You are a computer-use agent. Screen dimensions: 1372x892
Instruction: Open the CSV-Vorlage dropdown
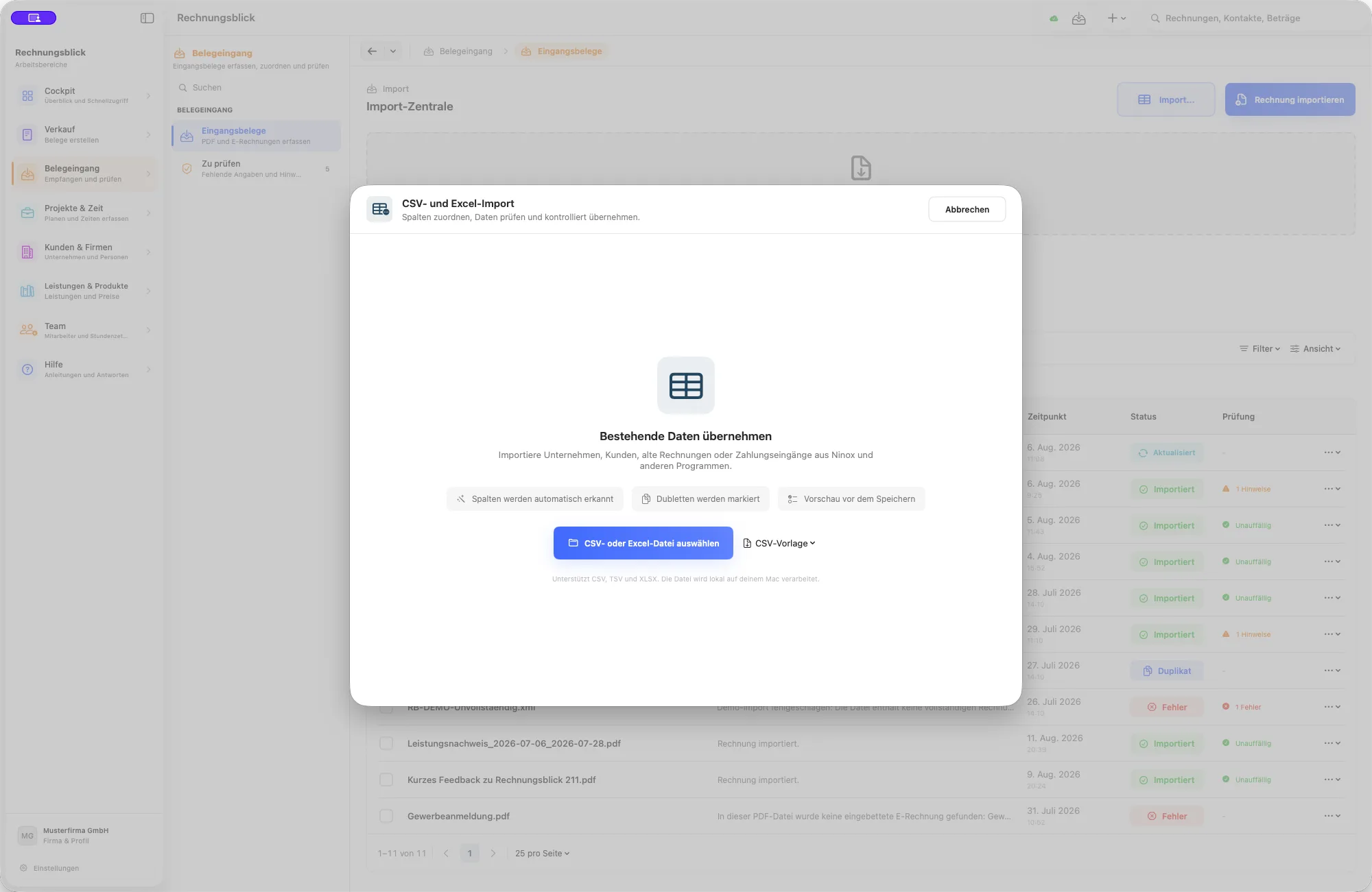(779, 543)
